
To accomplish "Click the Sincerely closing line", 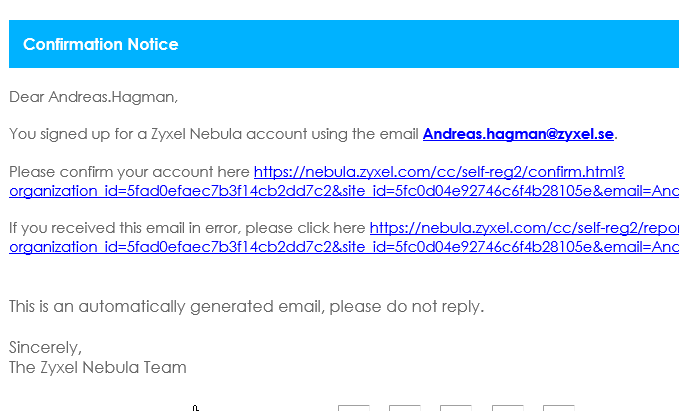I will click(45, 348).
